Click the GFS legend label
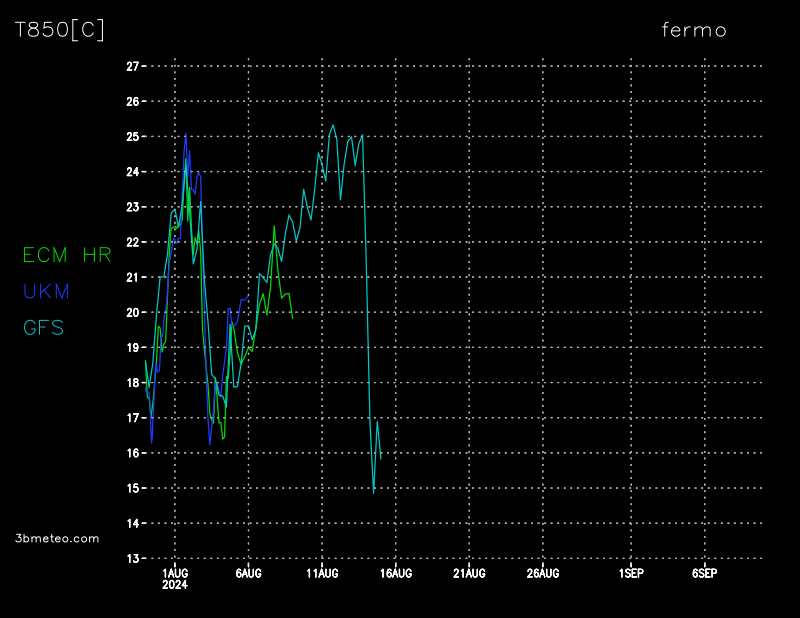Screen dimensions: 800x618 43,327
